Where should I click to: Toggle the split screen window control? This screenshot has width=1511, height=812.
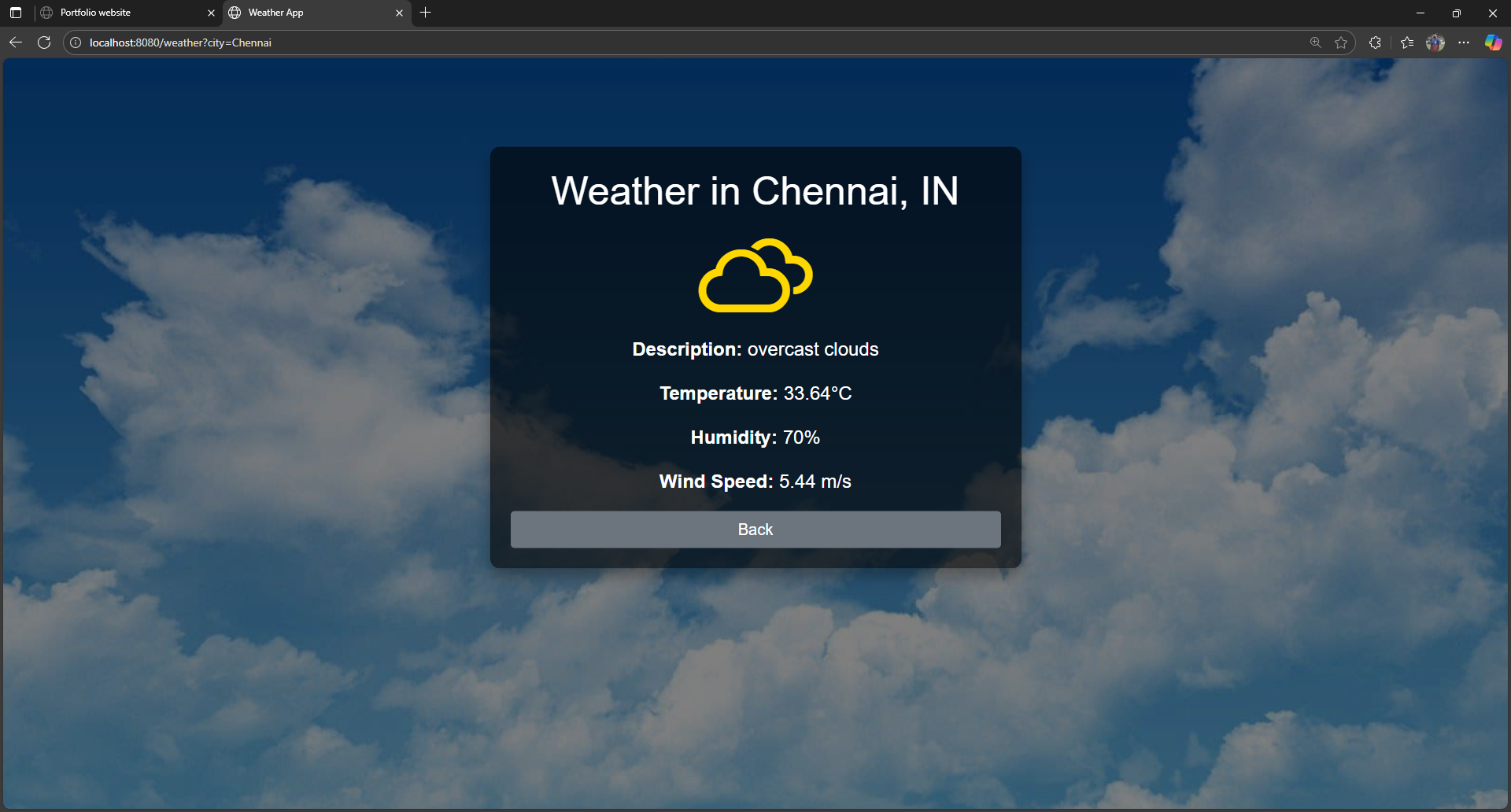[x=1456, y=13]
